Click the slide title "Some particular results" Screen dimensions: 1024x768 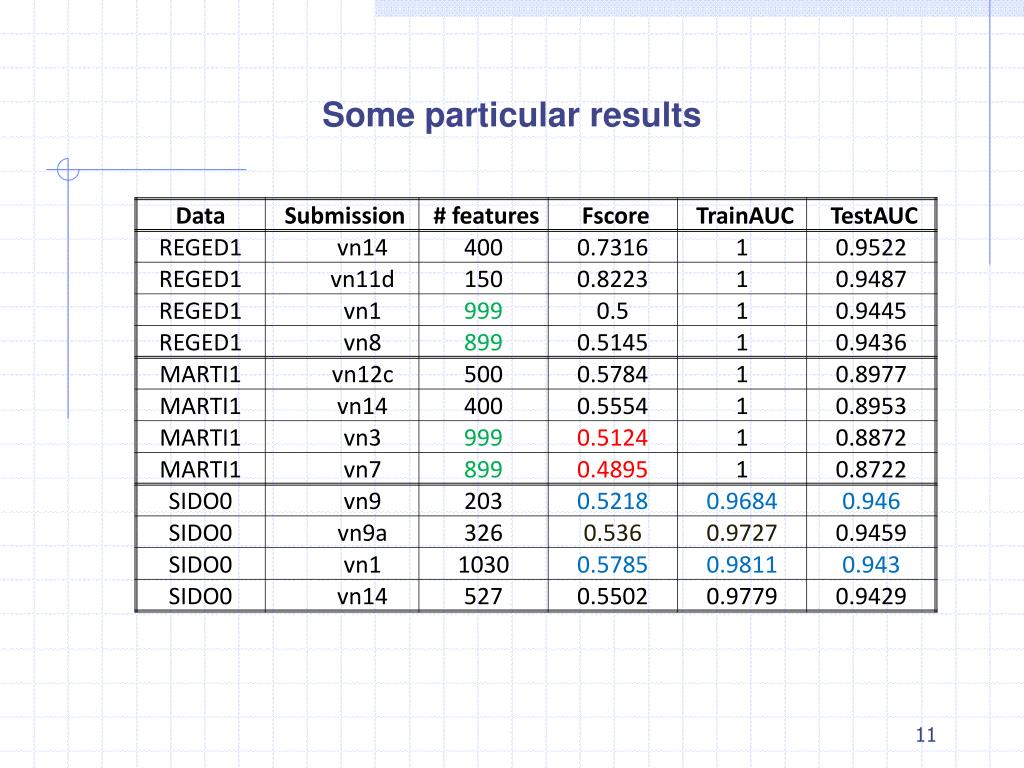pos(511,116)
